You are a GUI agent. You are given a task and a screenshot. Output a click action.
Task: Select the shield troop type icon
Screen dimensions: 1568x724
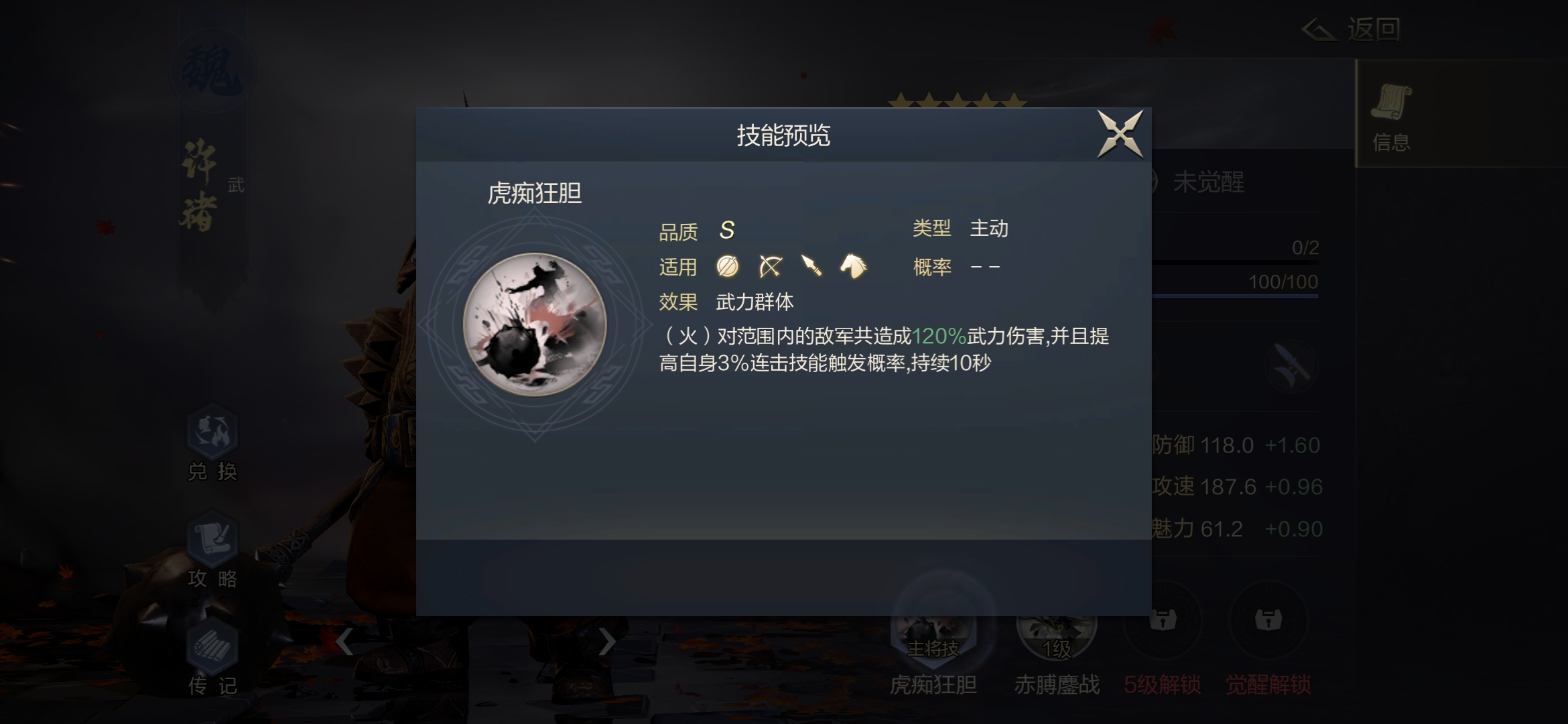point(728,266)
